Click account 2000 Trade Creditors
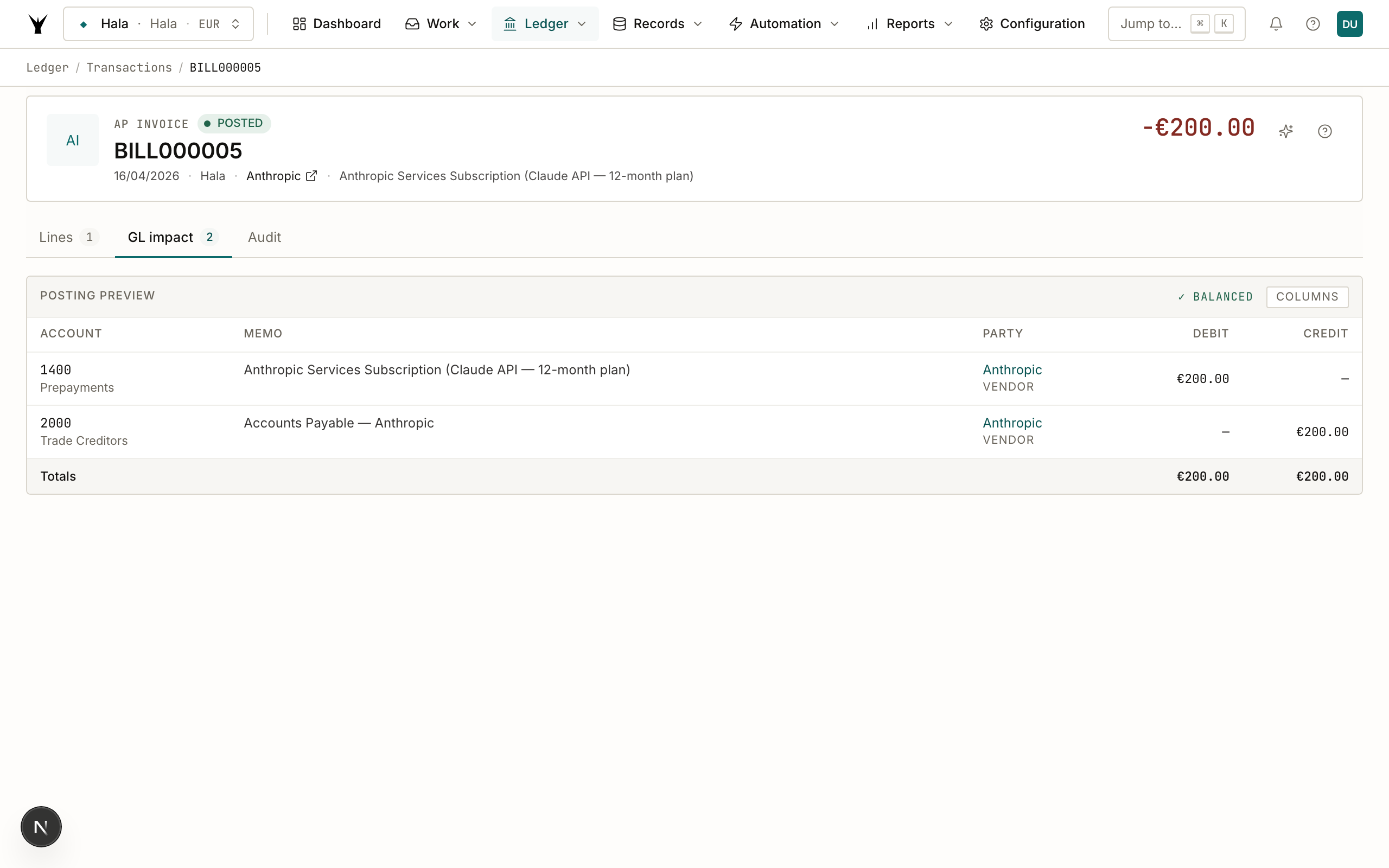Screen dimensions: 1389x868 tap(84, 432)
